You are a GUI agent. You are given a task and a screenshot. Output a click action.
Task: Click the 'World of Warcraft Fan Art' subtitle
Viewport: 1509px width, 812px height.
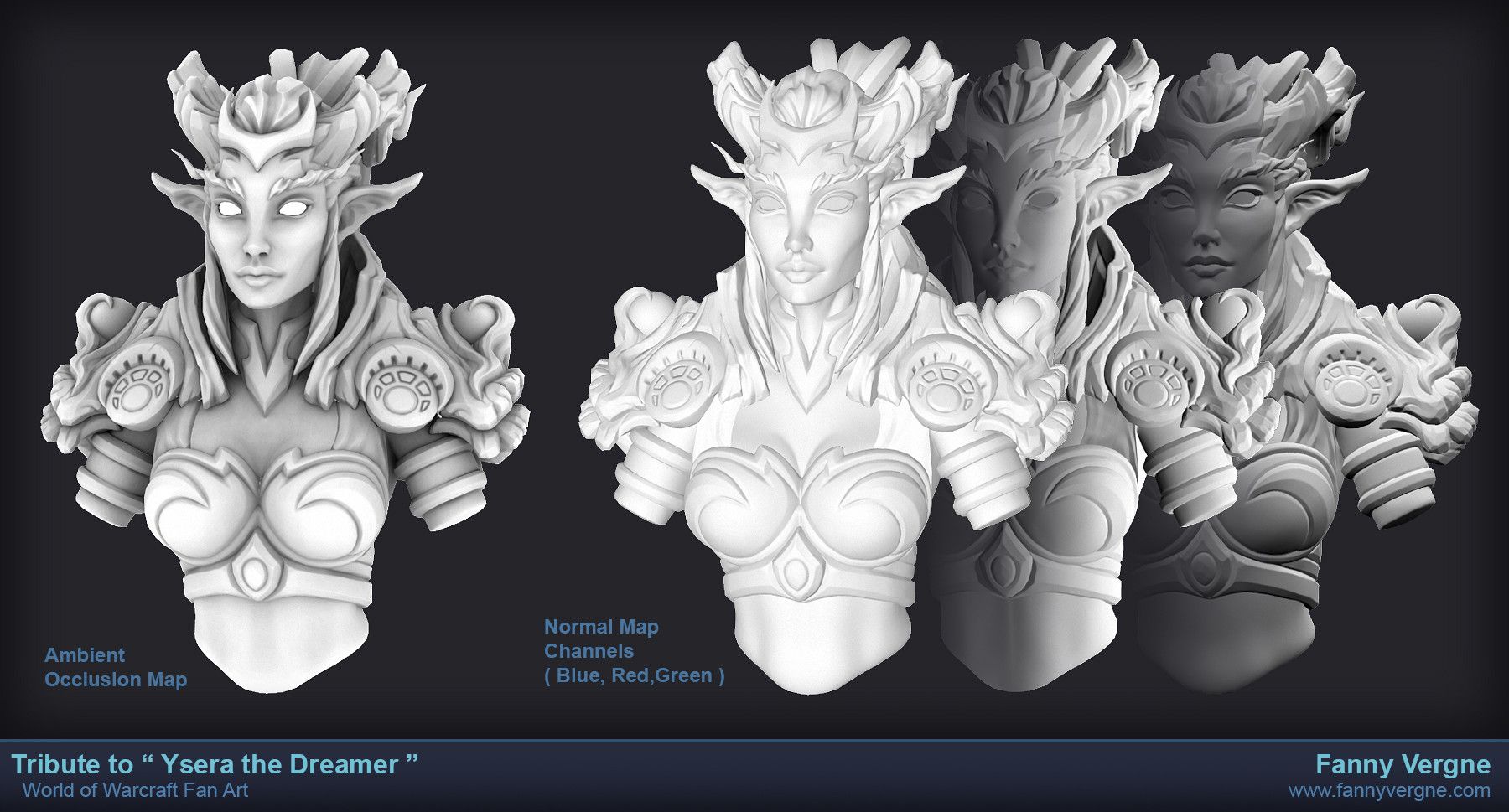click(x=135, y=789)
